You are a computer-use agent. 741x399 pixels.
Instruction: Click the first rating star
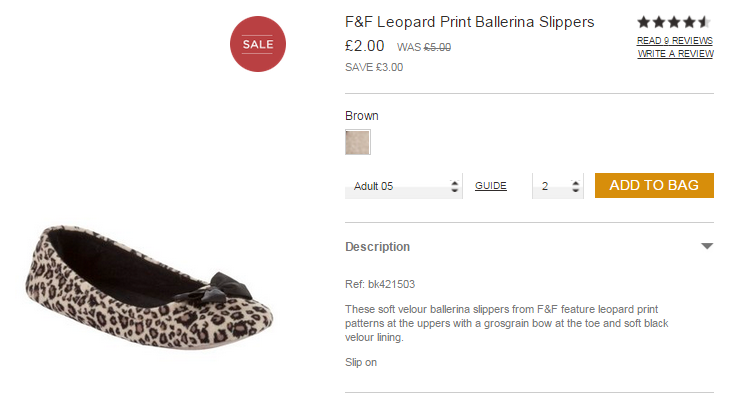click(x=644, y=22)
